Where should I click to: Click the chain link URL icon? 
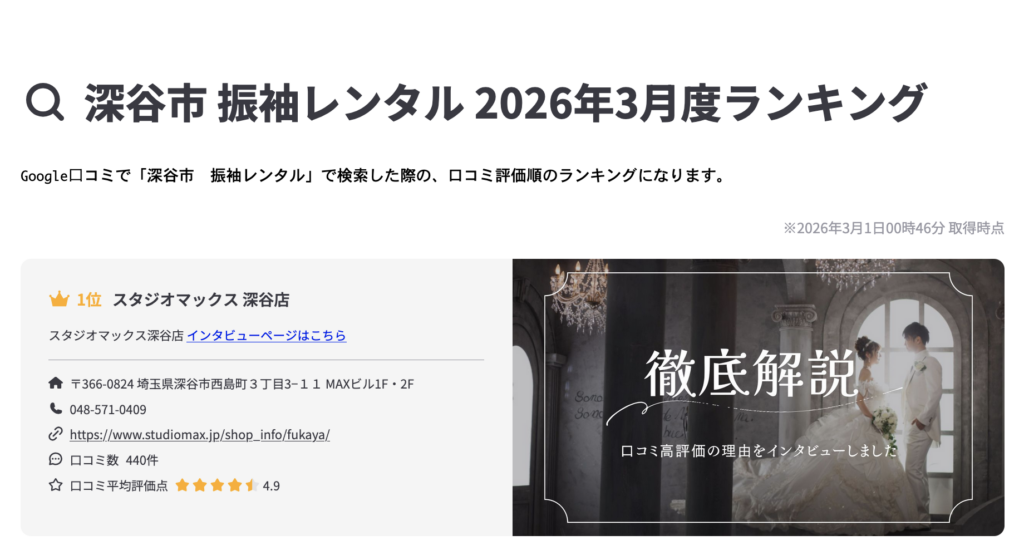click(x=56, y=434)
